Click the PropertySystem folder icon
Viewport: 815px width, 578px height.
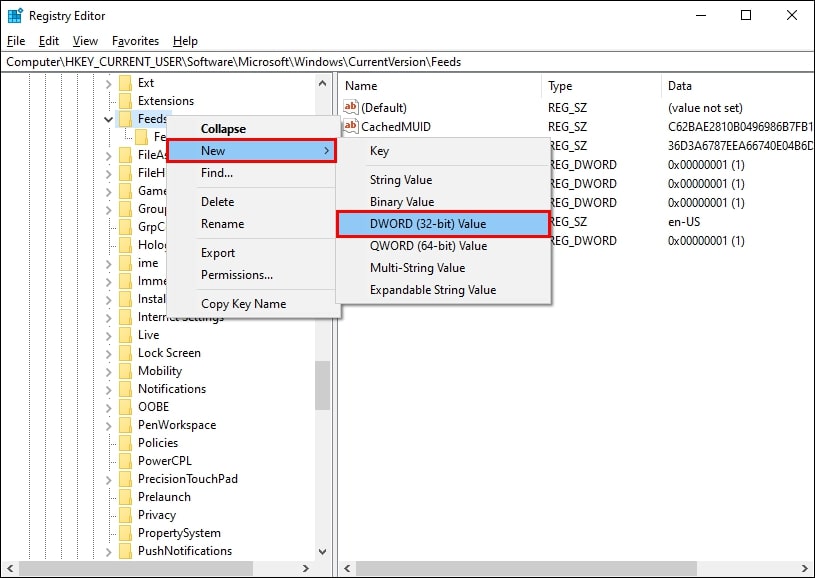(125, 533)
